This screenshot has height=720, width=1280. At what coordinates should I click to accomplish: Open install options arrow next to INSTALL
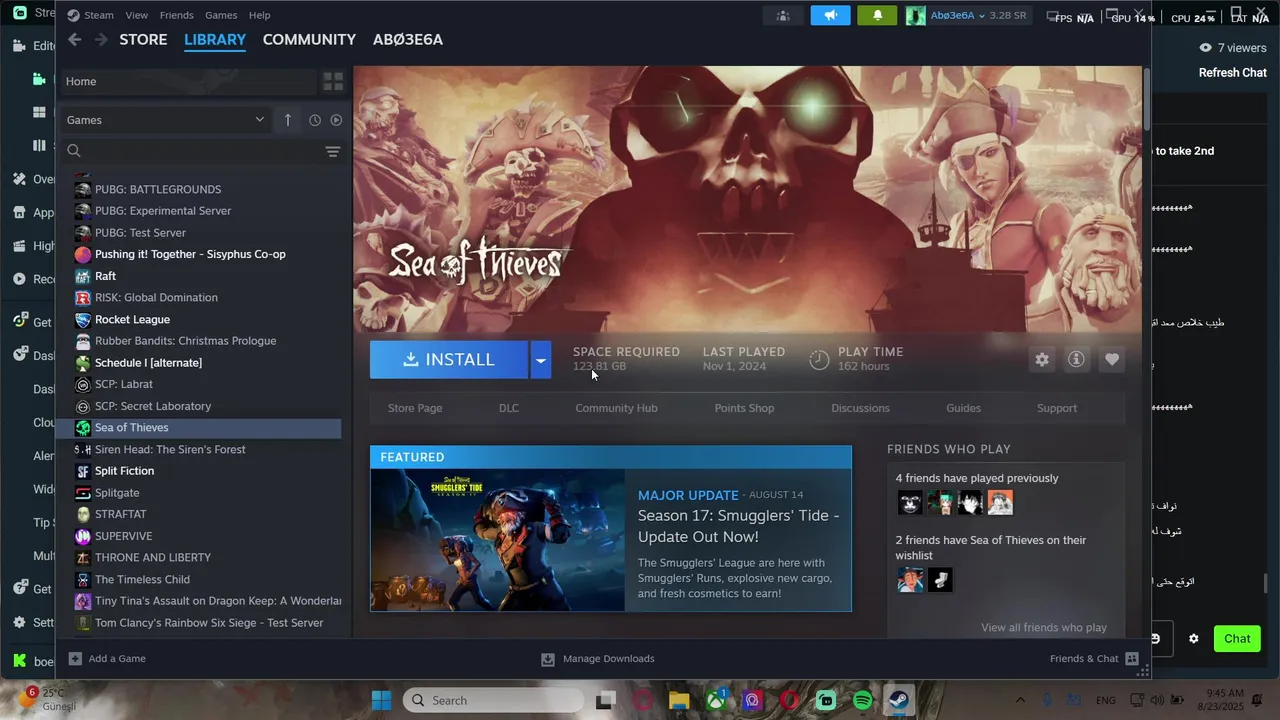click(x=540, y=360)
